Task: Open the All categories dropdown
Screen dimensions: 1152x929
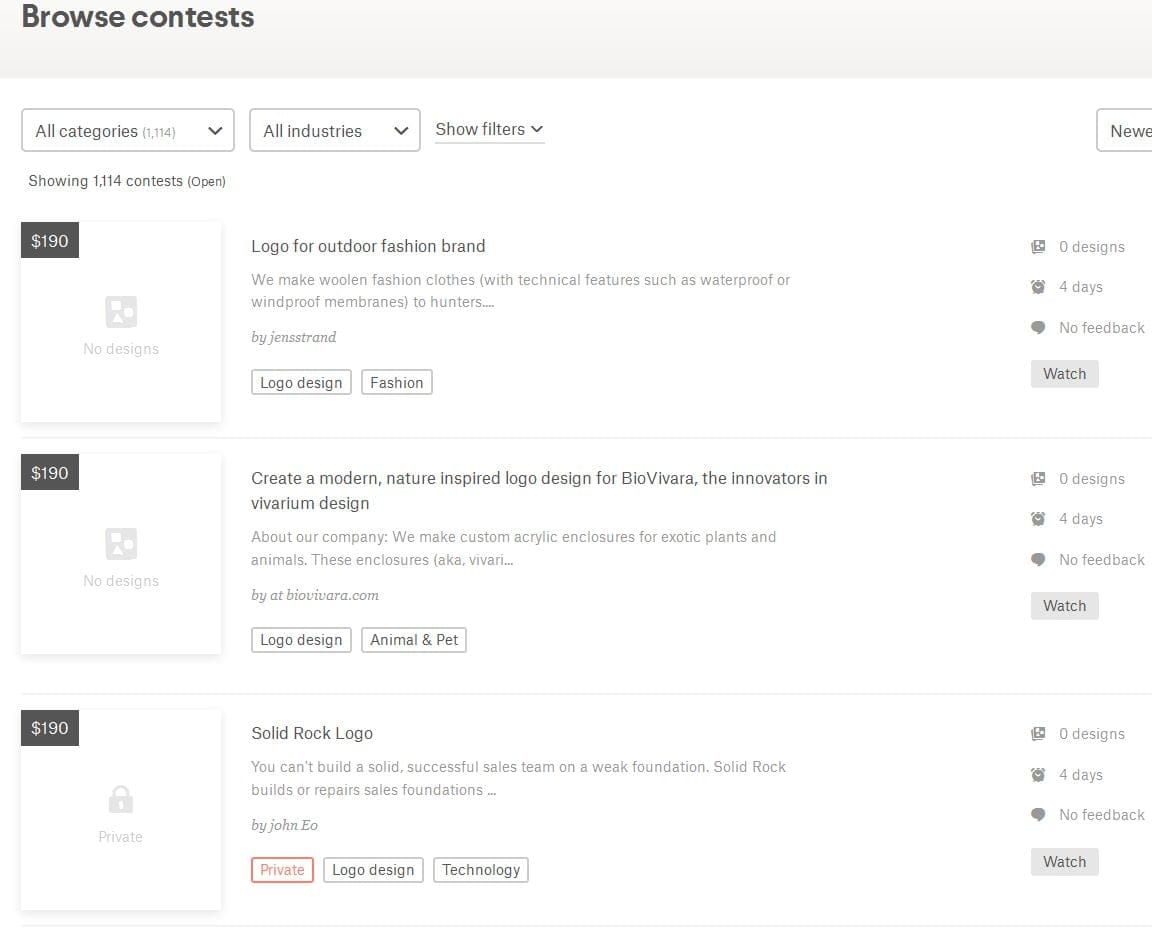Action: click(x=128, y=130)
